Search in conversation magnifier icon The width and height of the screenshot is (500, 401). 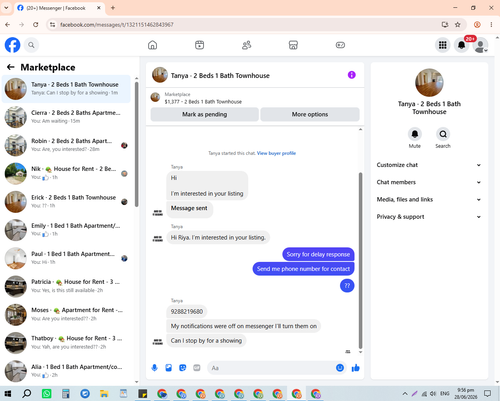coord(443,134)
